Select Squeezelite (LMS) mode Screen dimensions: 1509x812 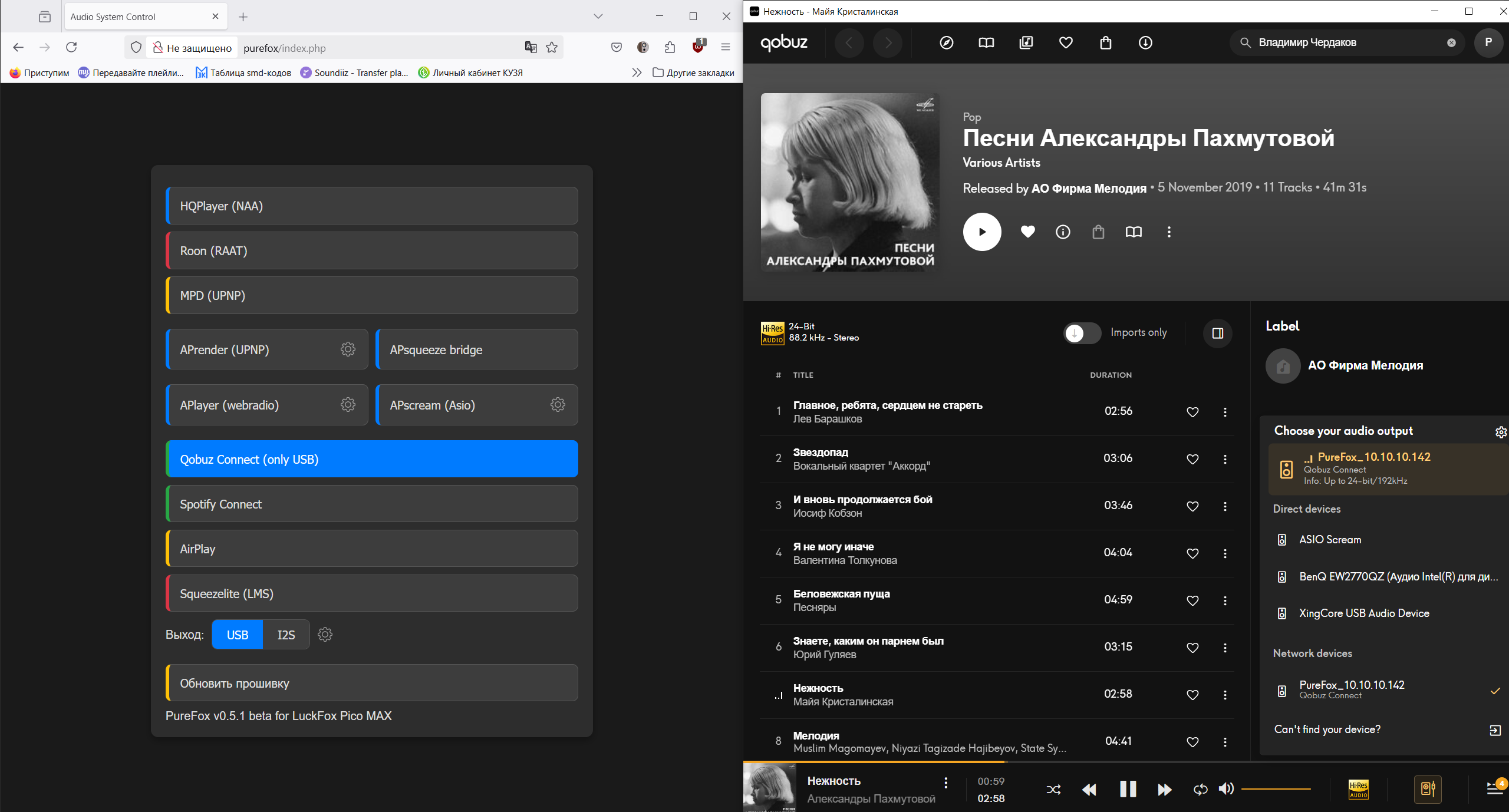(372, 593)
